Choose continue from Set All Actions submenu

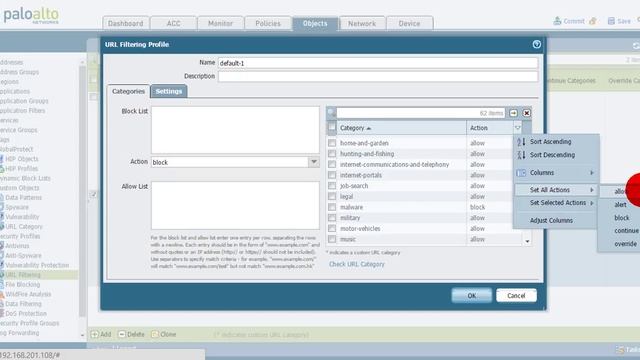(620, 231)
